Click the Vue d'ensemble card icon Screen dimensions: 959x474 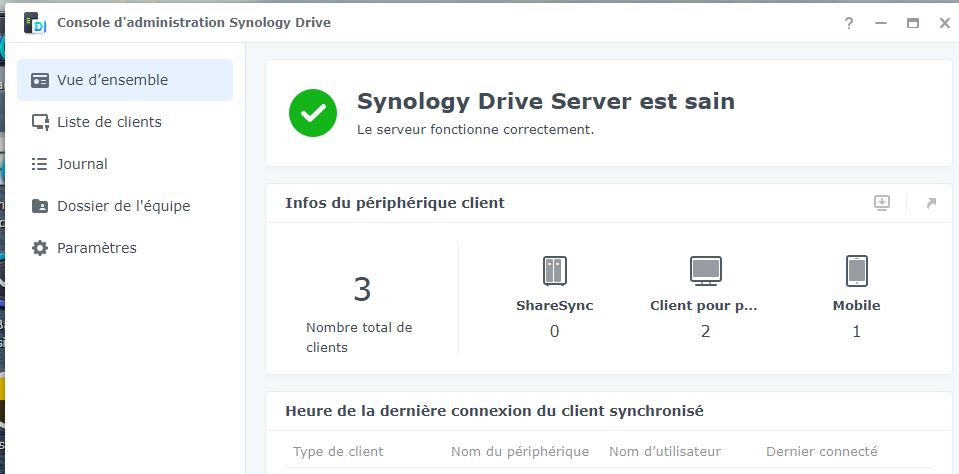[40, 80]
